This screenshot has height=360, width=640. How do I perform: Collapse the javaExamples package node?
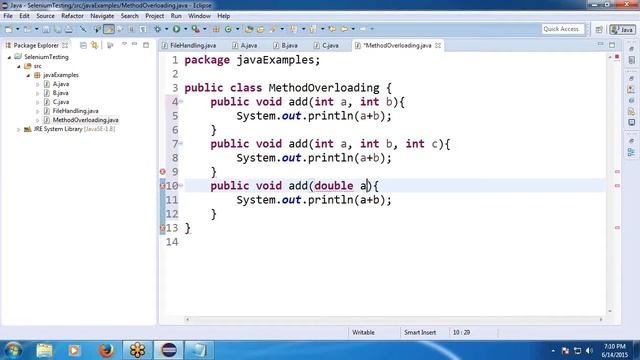28,75
